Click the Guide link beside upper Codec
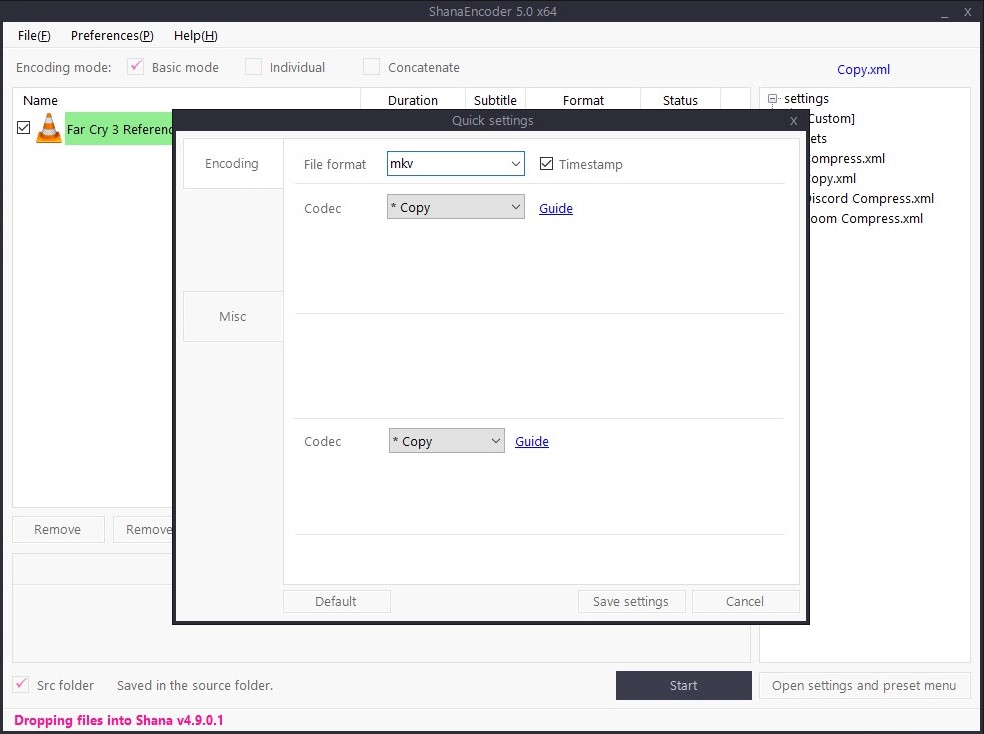 pos(555,208)
